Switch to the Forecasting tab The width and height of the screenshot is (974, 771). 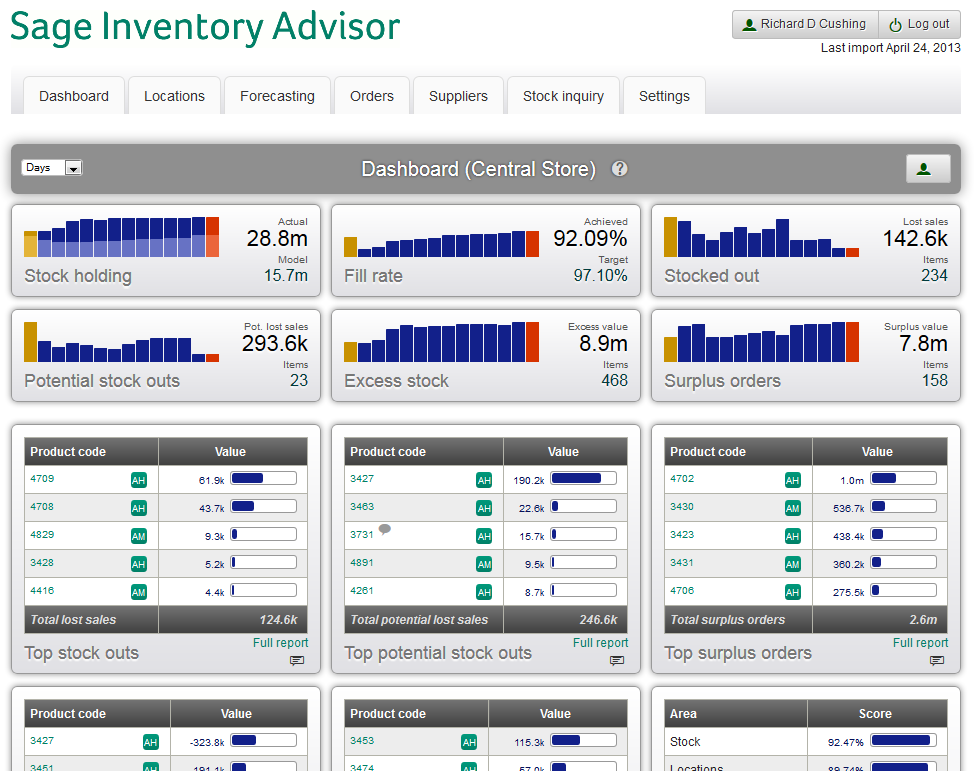(x=277, y=96)
